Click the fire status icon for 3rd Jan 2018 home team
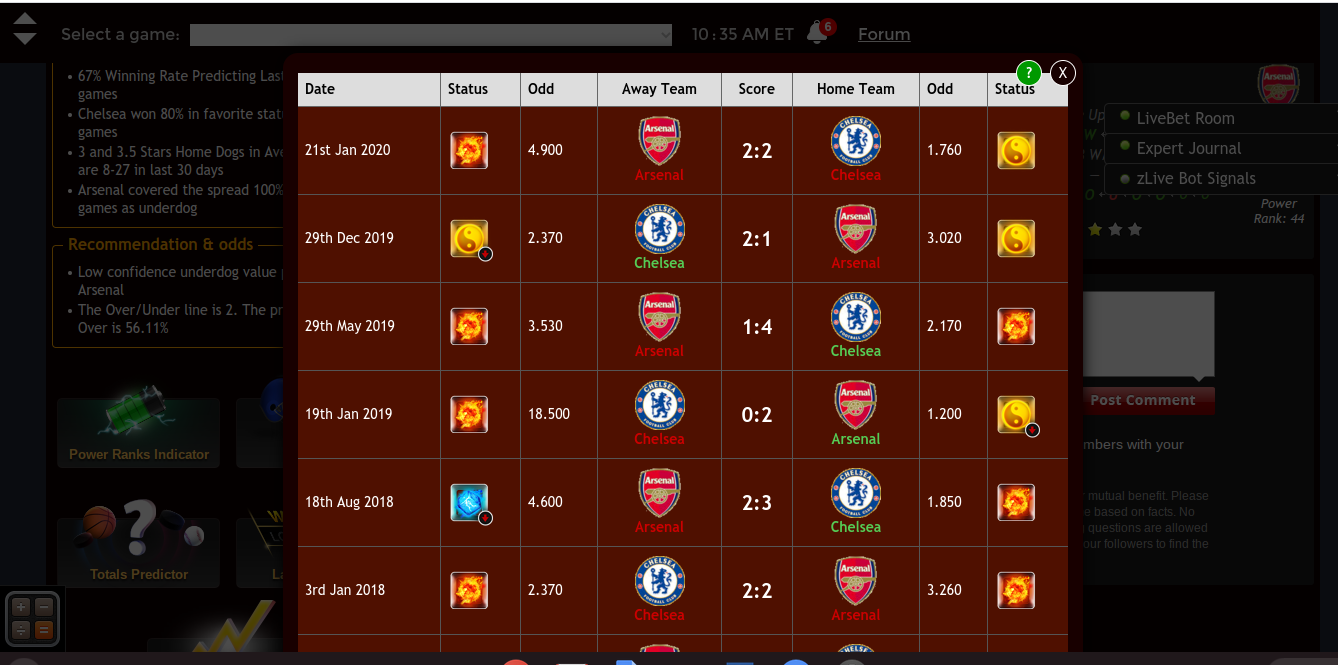Screen dimensions: 1338x665 (x=1016, y=590)
